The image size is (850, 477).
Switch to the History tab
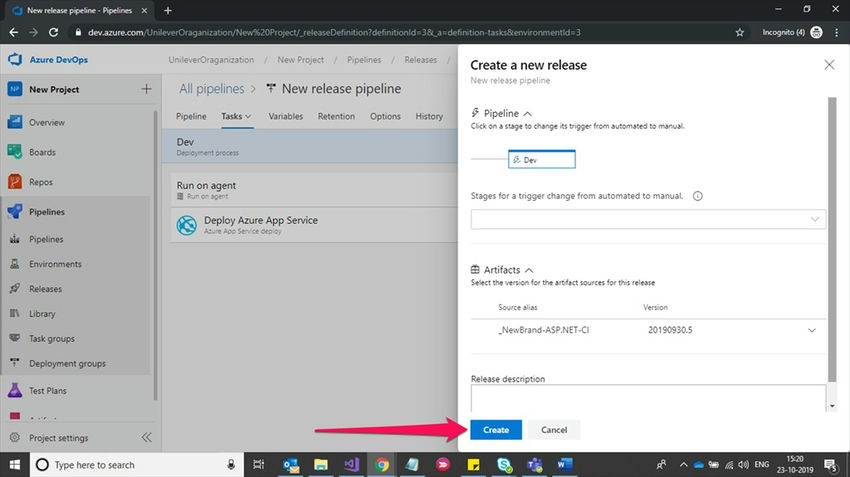pos(429,116)
